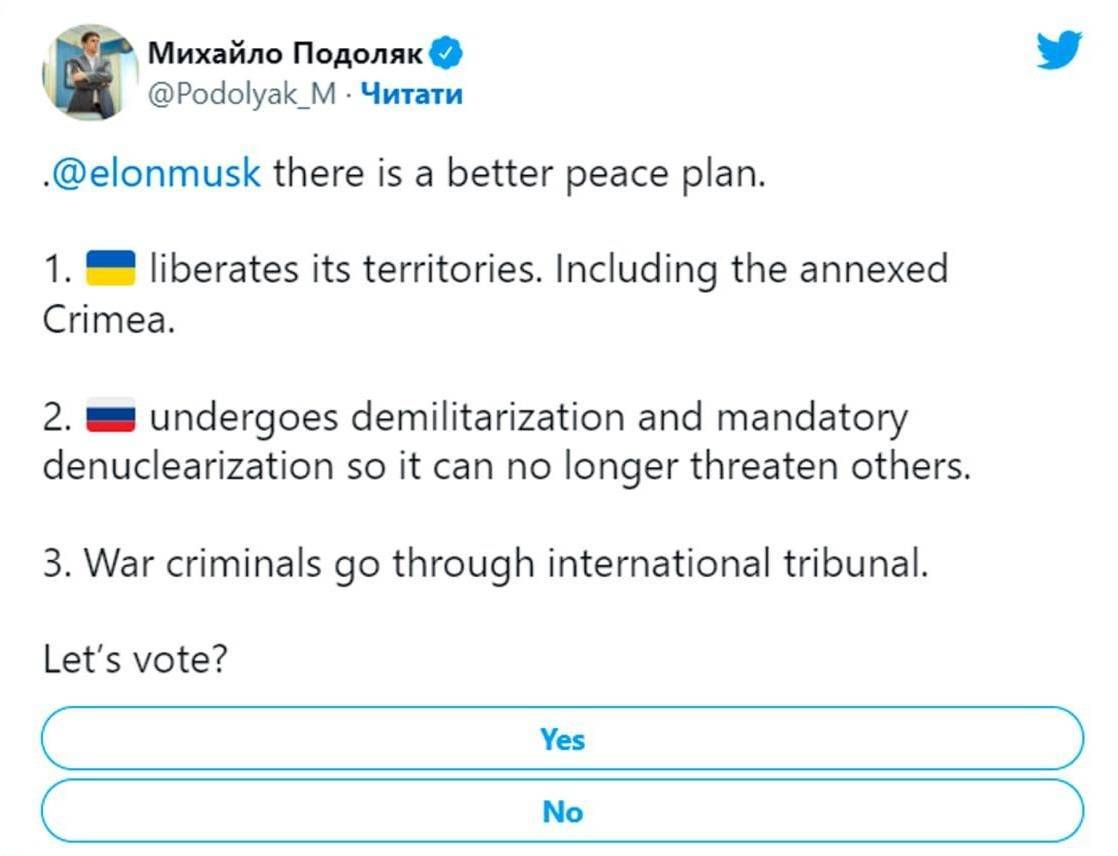Click the blue verified checkmark badge
This screenshot has width=1118, height=856.
(447, 53)
